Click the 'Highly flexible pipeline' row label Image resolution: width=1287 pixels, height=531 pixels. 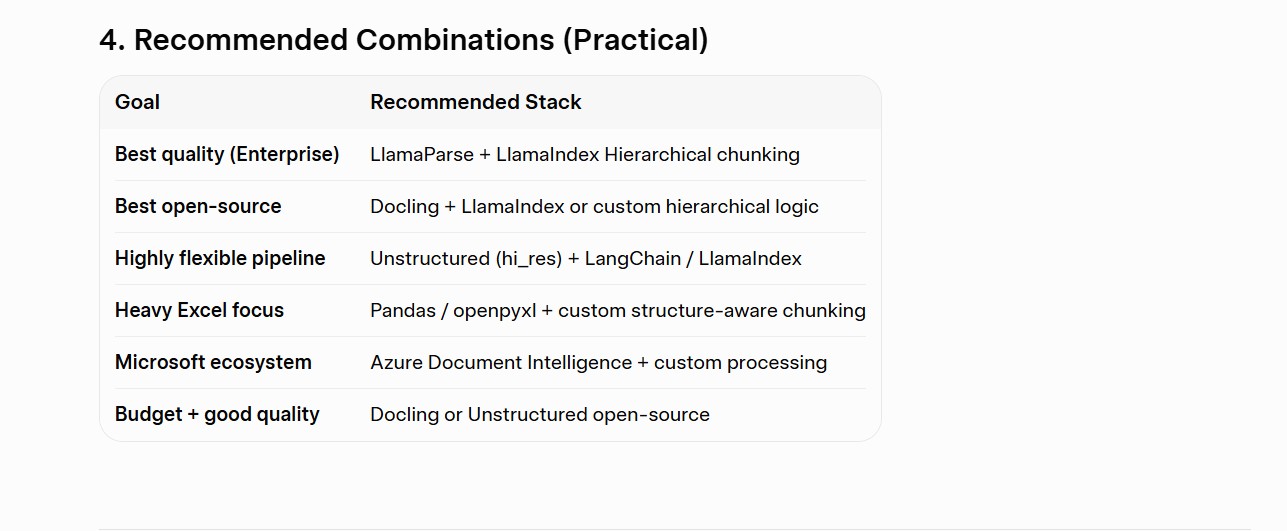[220, 258]
